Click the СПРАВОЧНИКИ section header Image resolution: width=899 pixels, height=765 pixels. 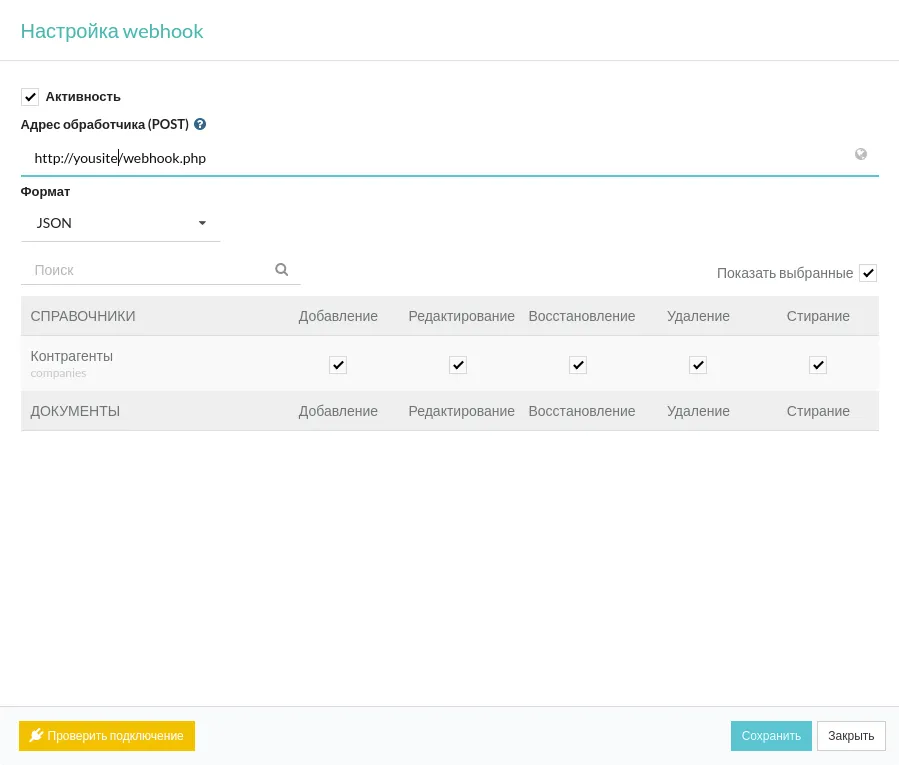point(83,316)
